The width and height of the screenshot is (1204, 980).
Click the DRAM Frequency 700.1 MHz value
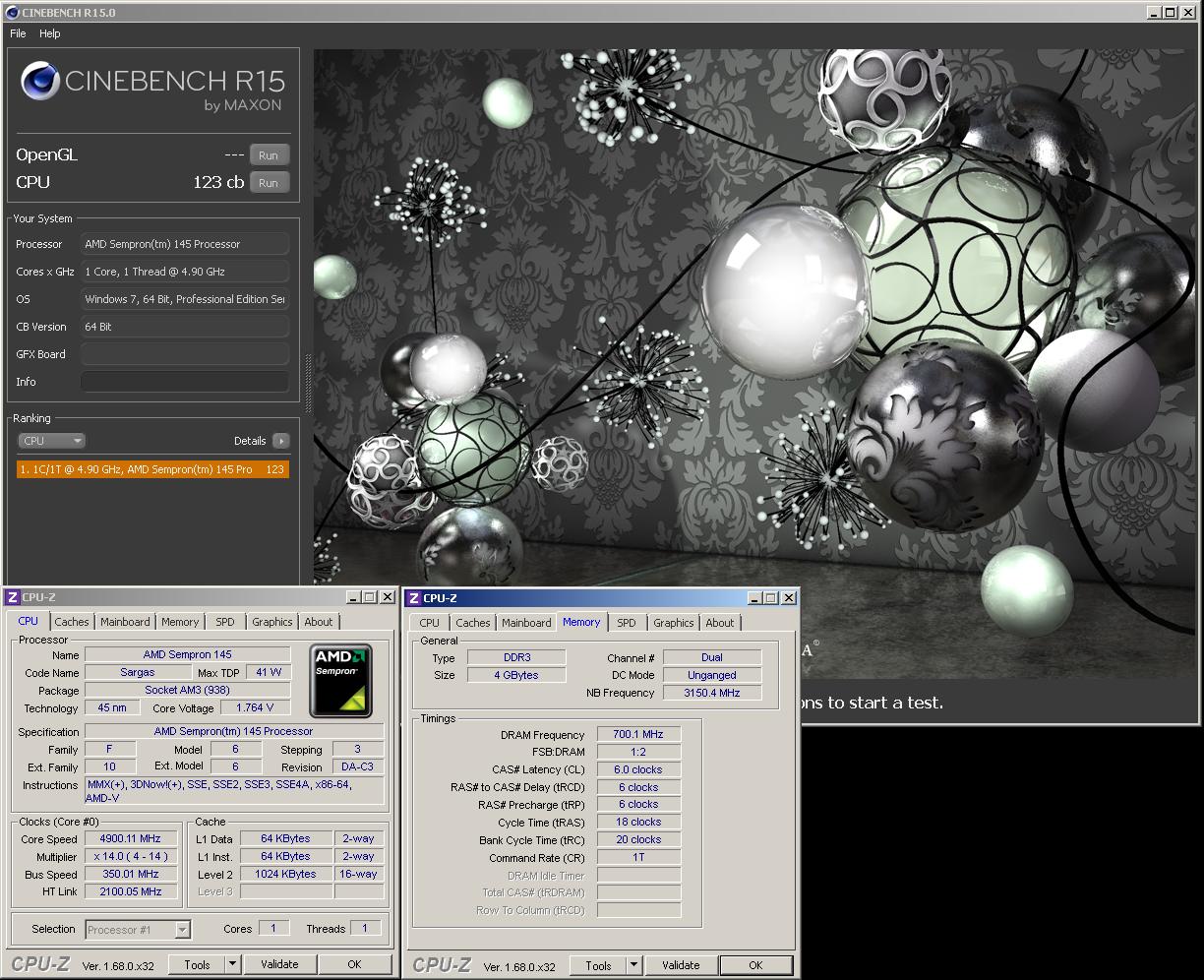point(638,735)
